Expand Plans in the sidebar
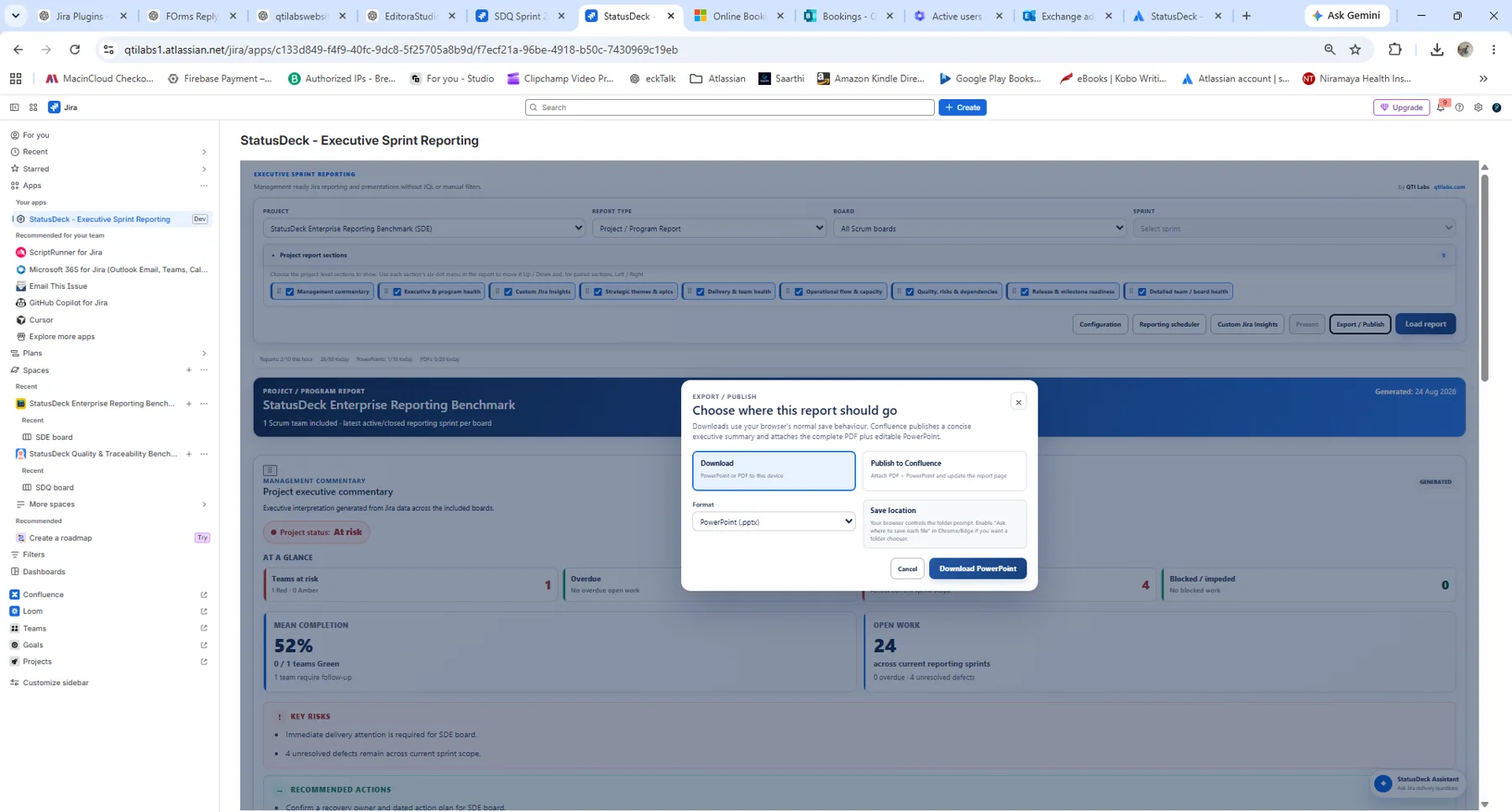The width and height of the screenshot is (1512, 812). click(x=204, y=354)
